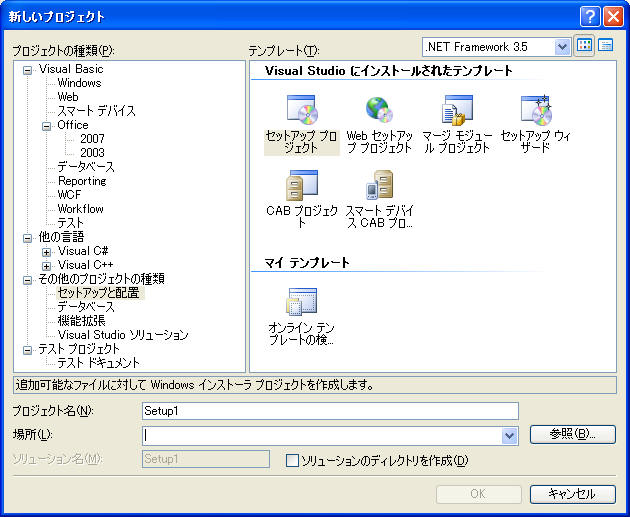Select Windows under Visual Basic

point(79,83)
